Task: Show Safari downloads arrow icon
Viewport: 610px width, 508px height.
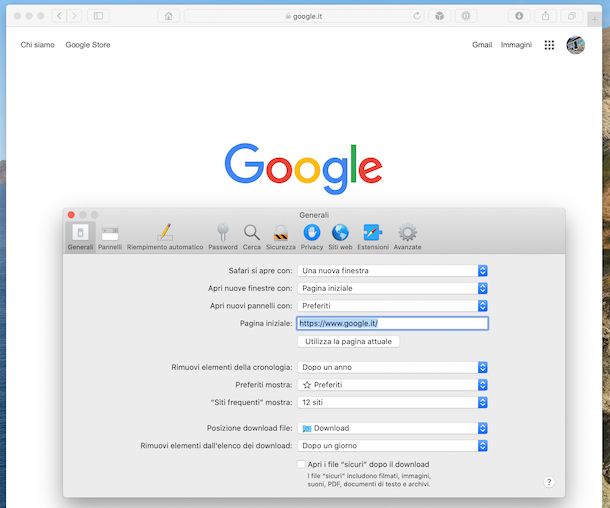Action: pos(519,16)
